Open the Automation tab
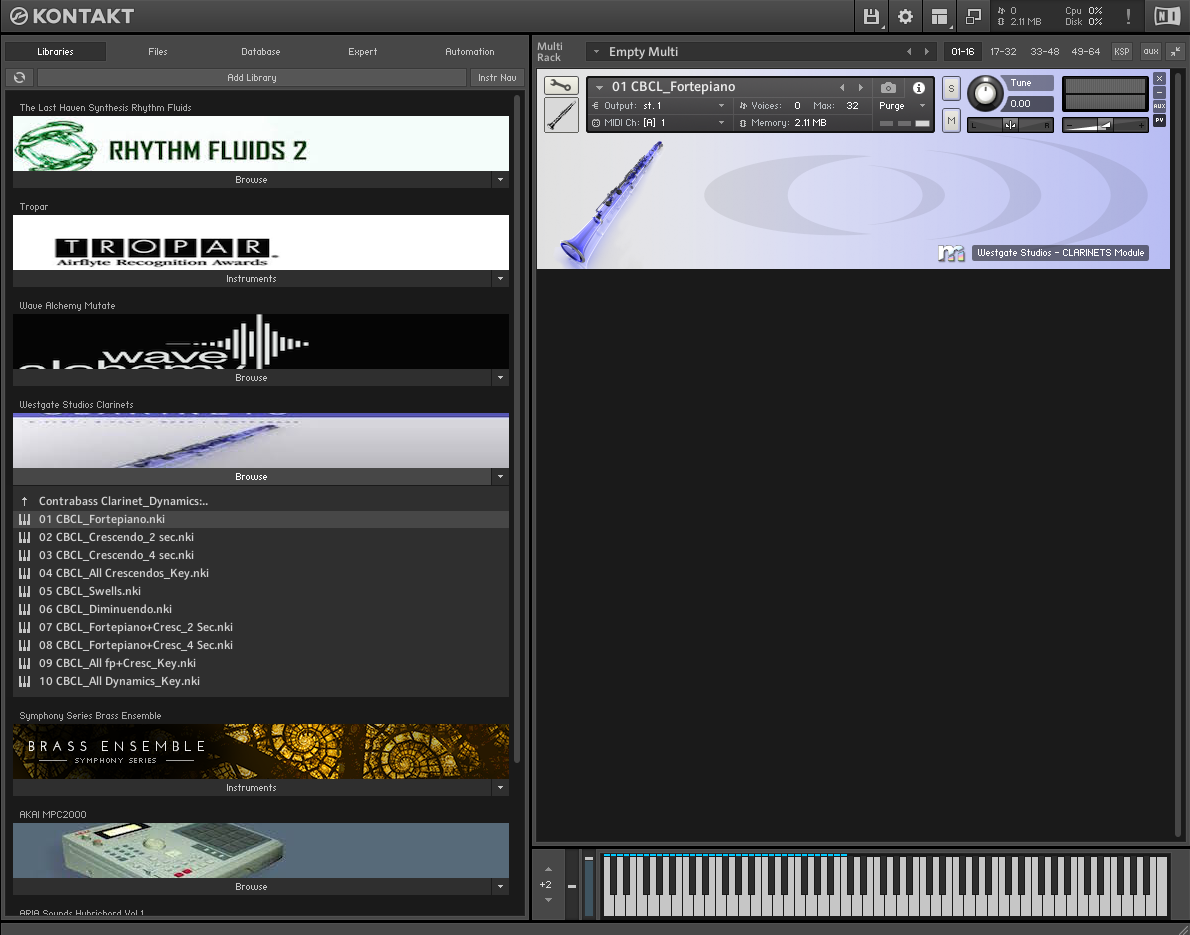 470,52
